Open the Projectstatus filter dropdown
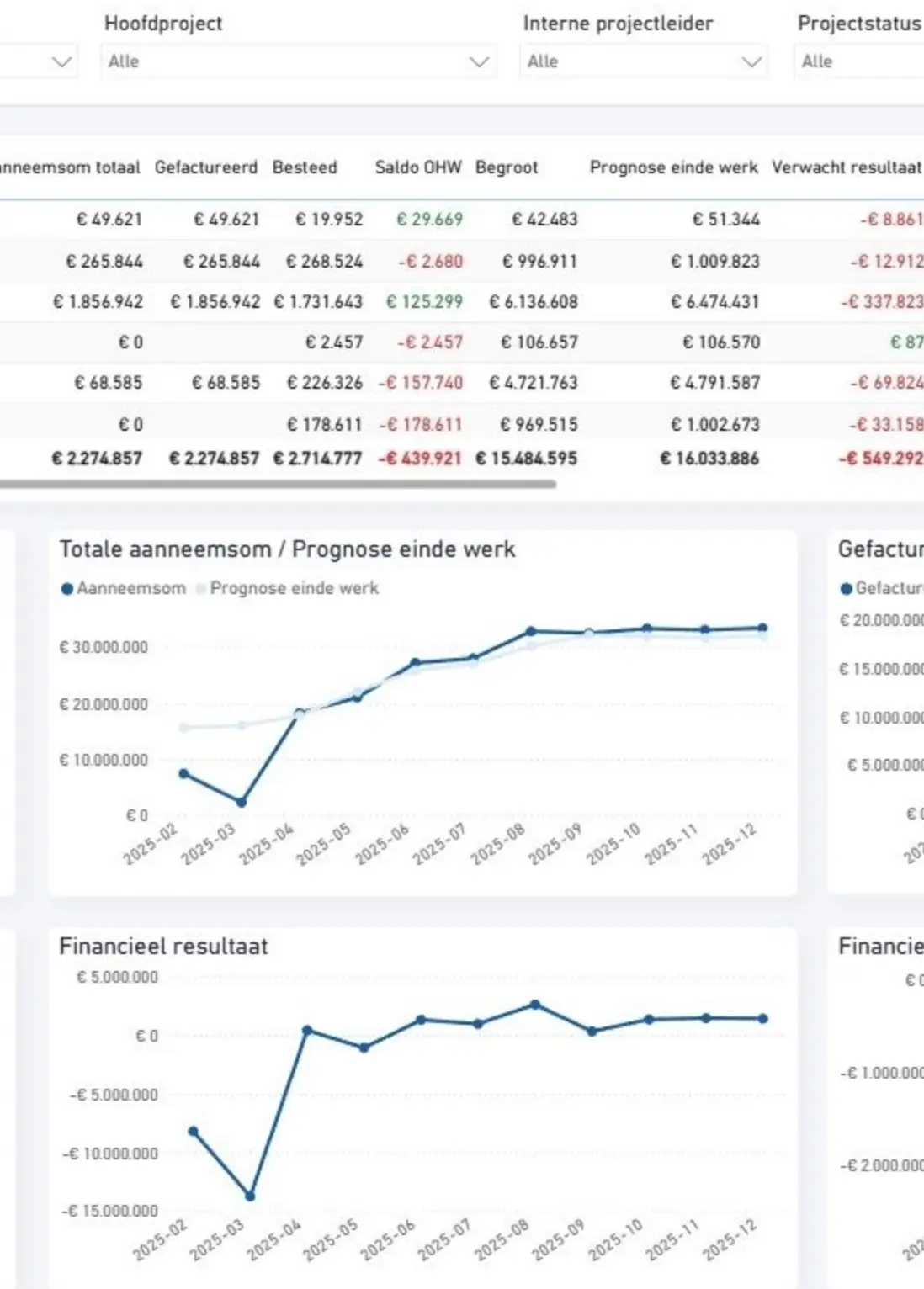The width and height of the screenshot is (924, 1289). click(858, 61)
